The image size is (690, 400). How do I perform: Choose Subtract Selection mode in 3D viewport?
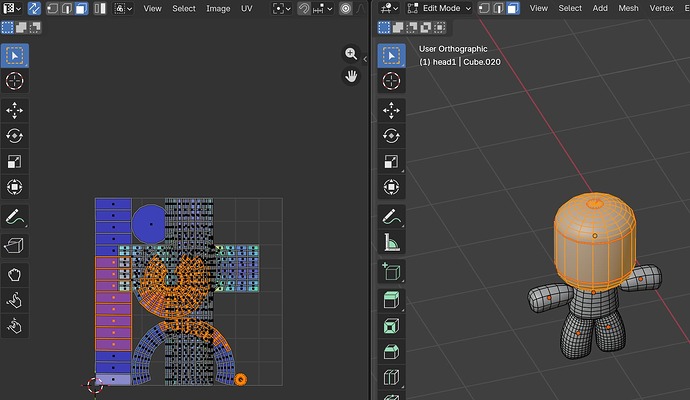(x=411, y=28)
